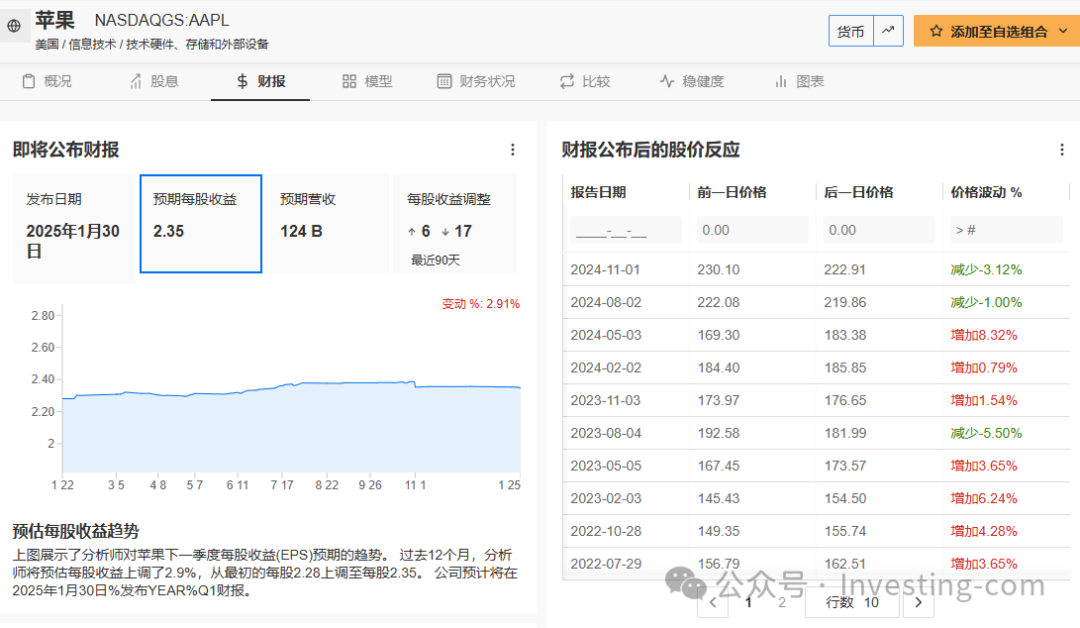Image resolution: width=1080 pixels, height=628 pixels.
Task: Click the 信息技术 breadcrumb link
Action: [92, 45]
